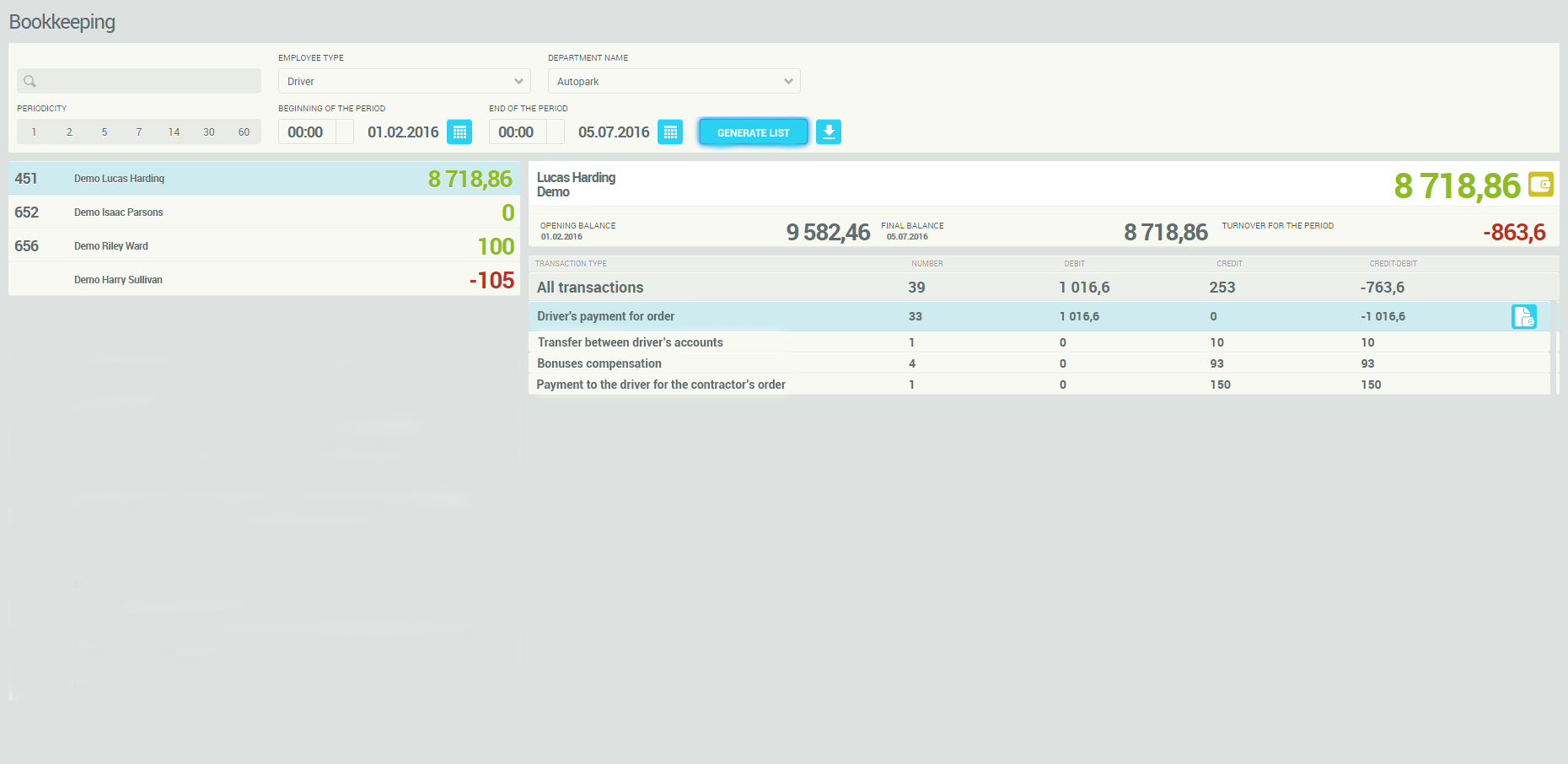
Task: Select periodicity of 30 days
Action: click(209, 132)
